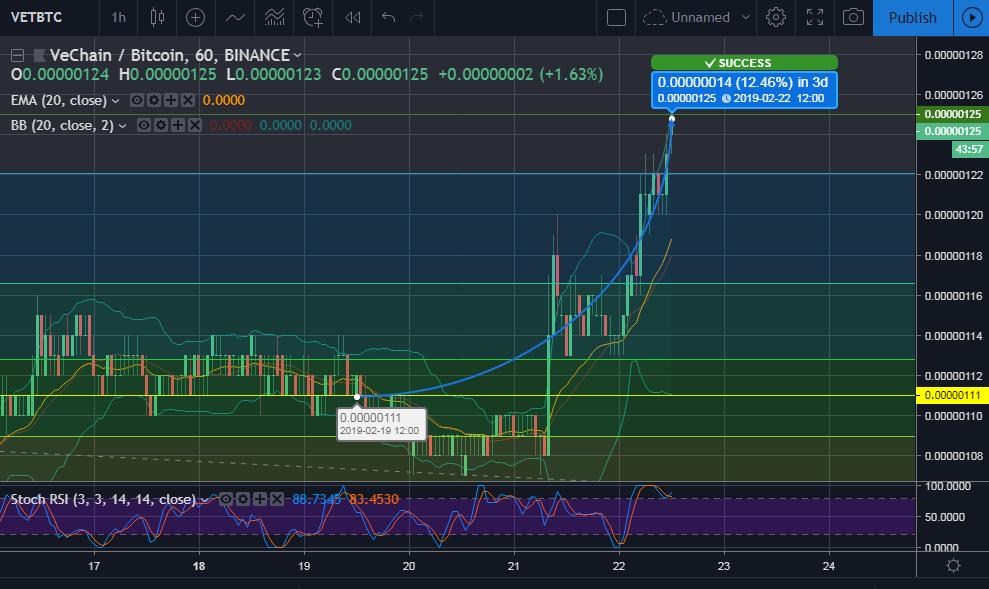This screenshot has width=989, height=589.
Task: Select the yellow 0.00000111 price line label
Action: point(952,395)
